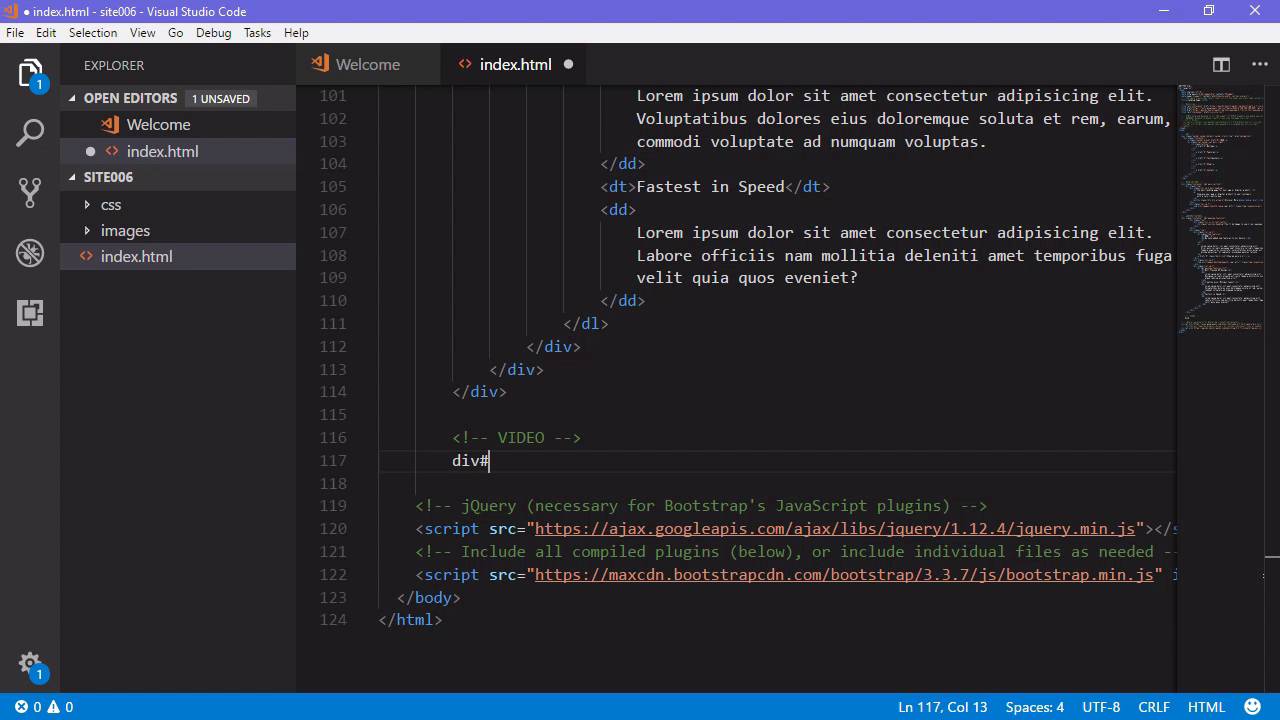Click the Manage gear icon
The height and width of the screenshot is (720, 1280).
(x=30, y=664)
